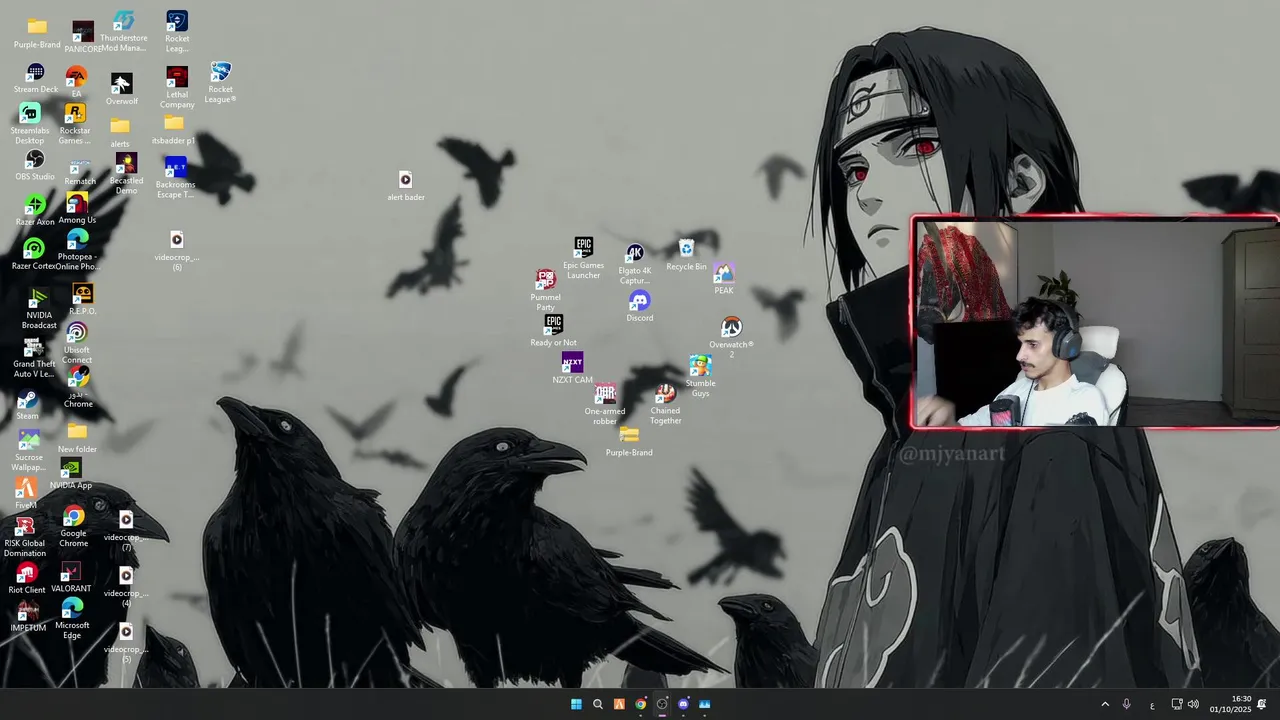
Task: Open the Purple-Brand folder in the top-left corner
Action: click(x=37, y=33)
